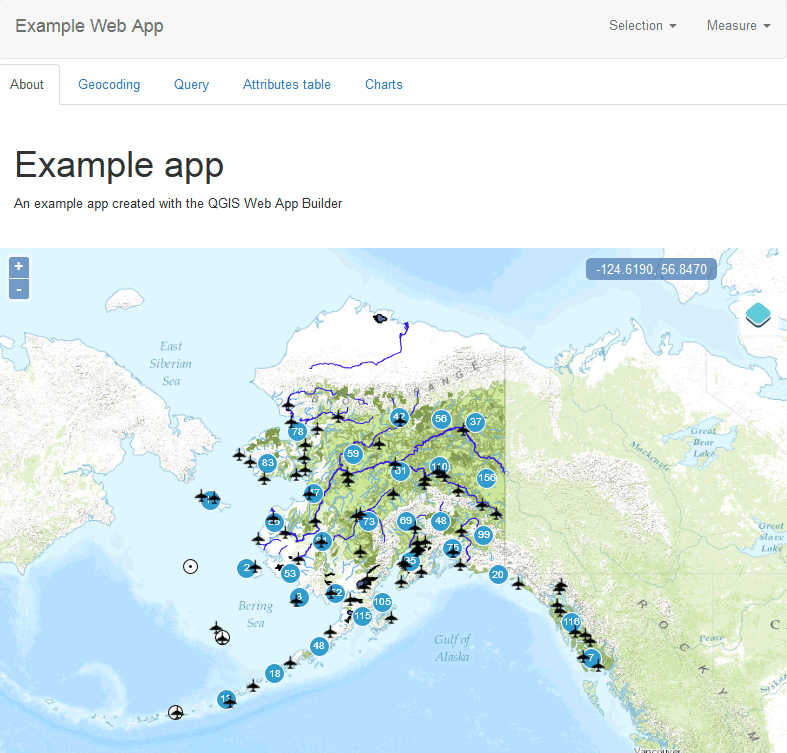Click the 83 cluster marker
Screen dimensions: 787x753
[x=267, y=463]
